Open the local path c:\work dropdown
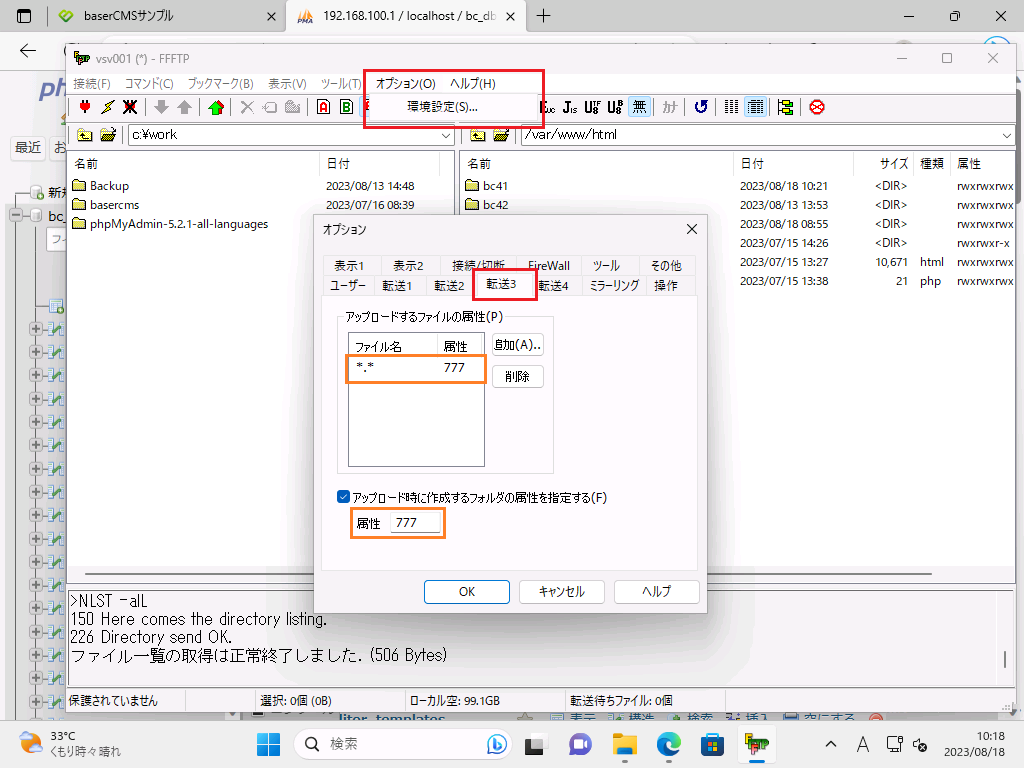The image size is (1024, 768). (x=446, y=135)
